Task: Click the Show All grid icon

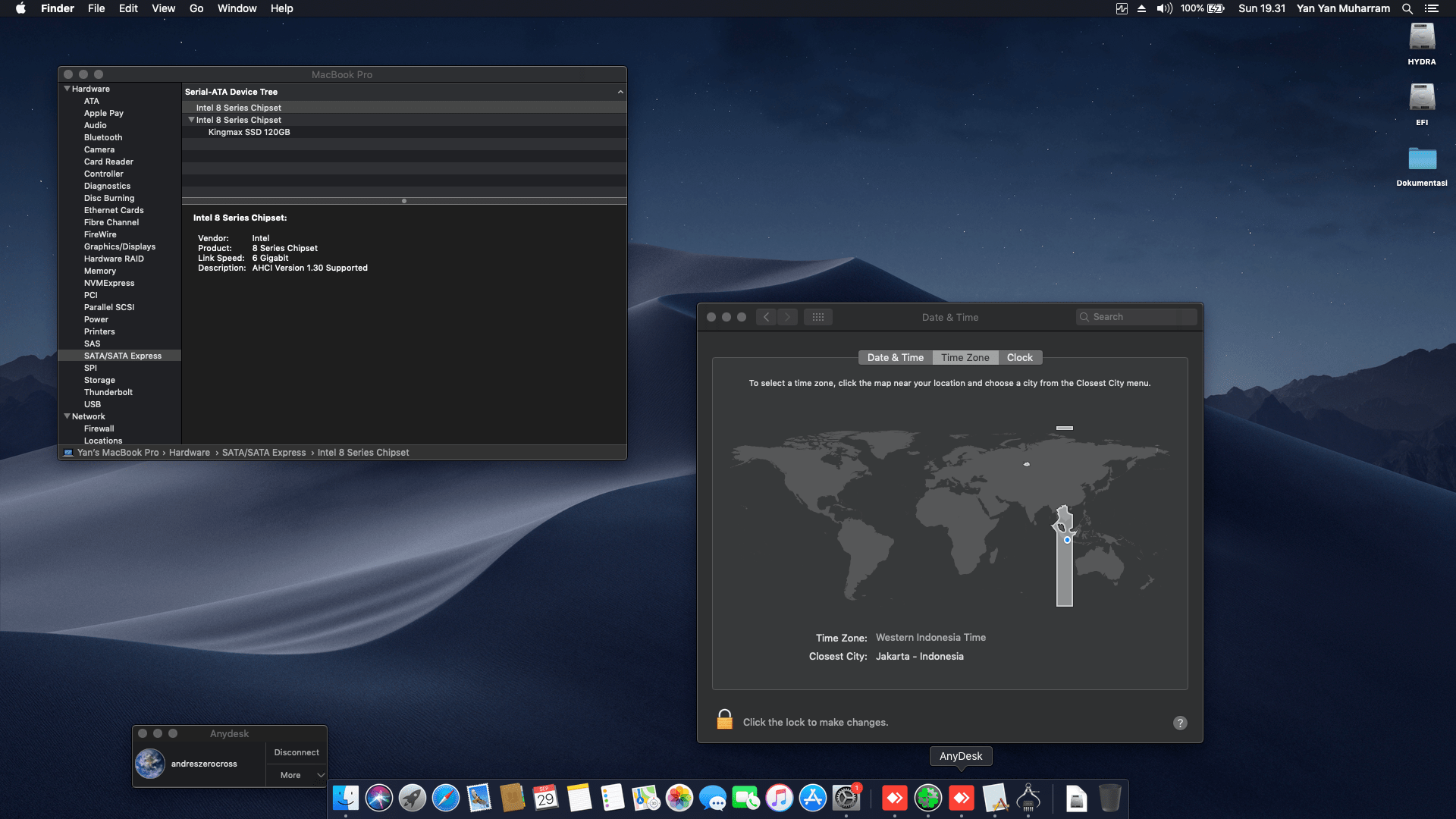Action: click(x=817, y=317)
